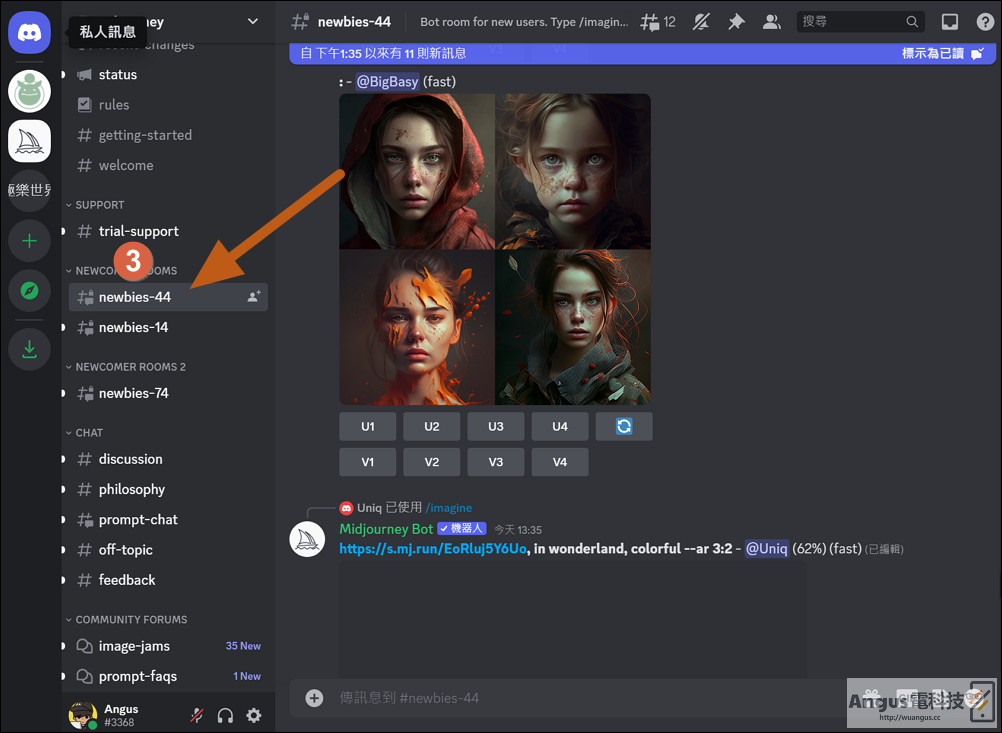Viewport: 1002px width, 733px height.
Task: Show the member list
Action: [x=771, y=22]
